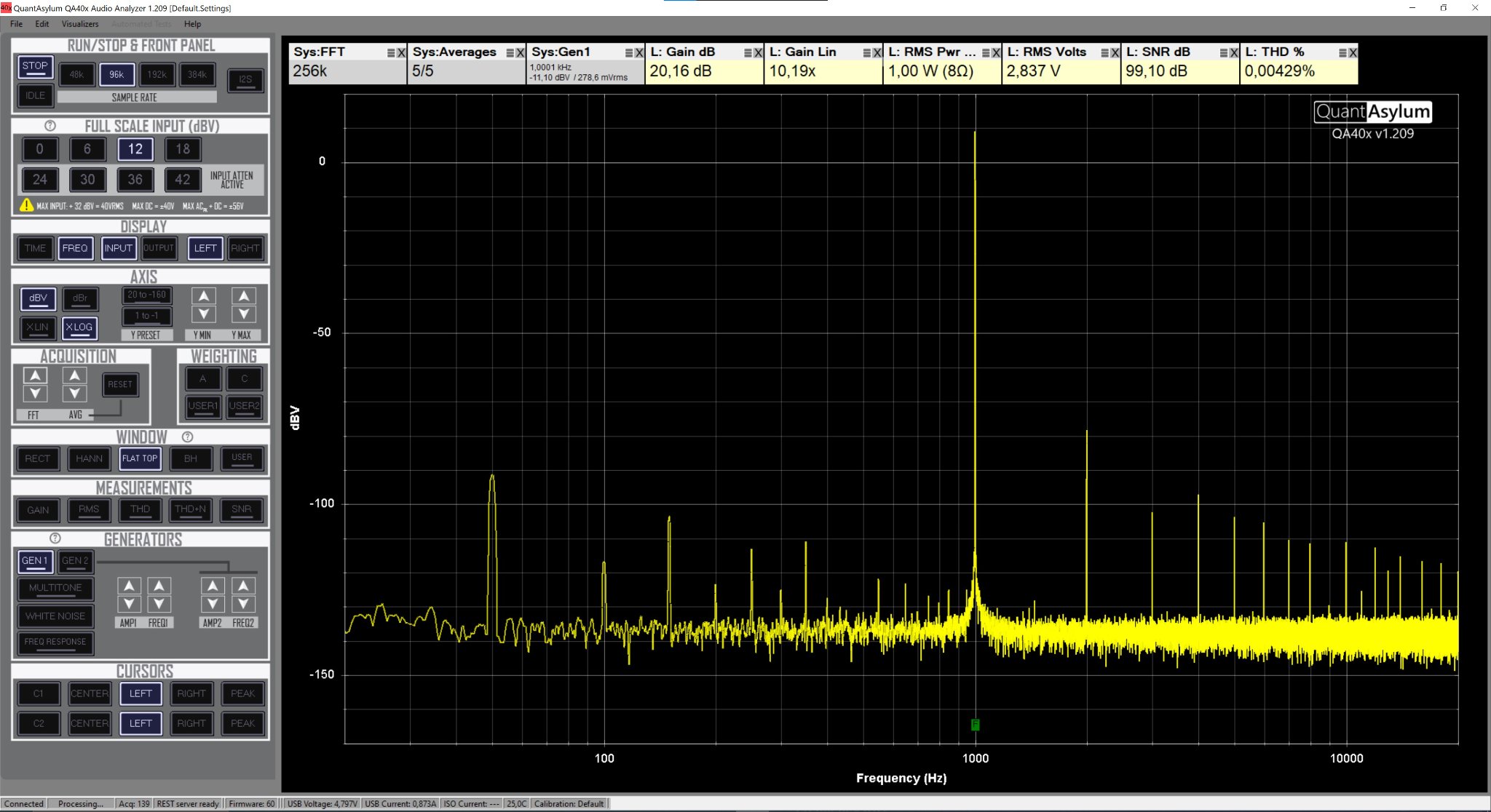Close the Sys:Gen1 readout box
The image size is (1491, 812).
click(x=639, y=53)
